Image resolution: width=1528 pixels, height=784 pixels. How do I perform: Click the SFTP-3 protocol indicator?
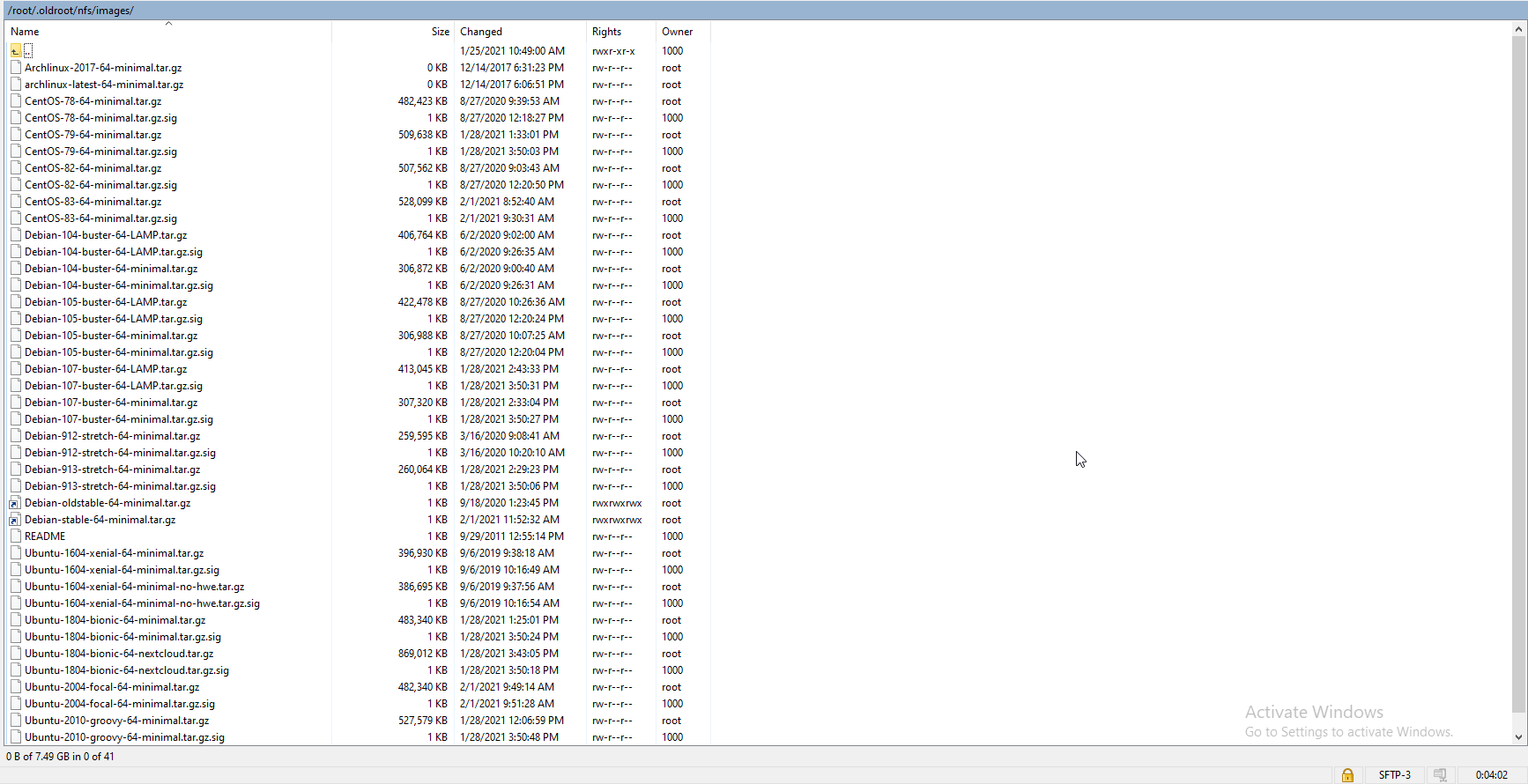click(x=1394, y=775)
